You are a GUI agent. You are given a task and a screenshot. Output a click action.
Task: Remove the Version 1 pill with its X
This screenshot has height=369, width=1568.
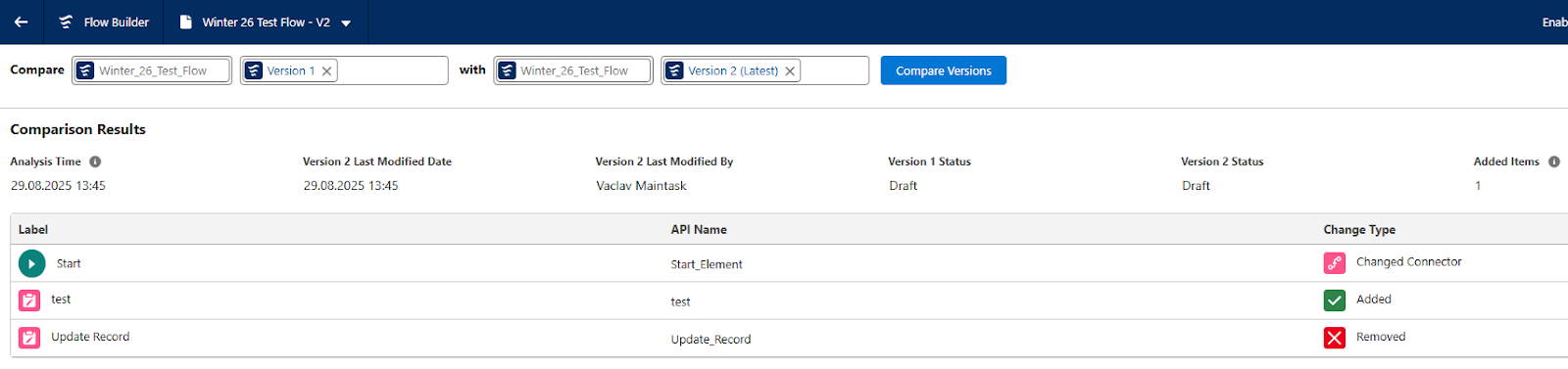(x=327, y=70)
